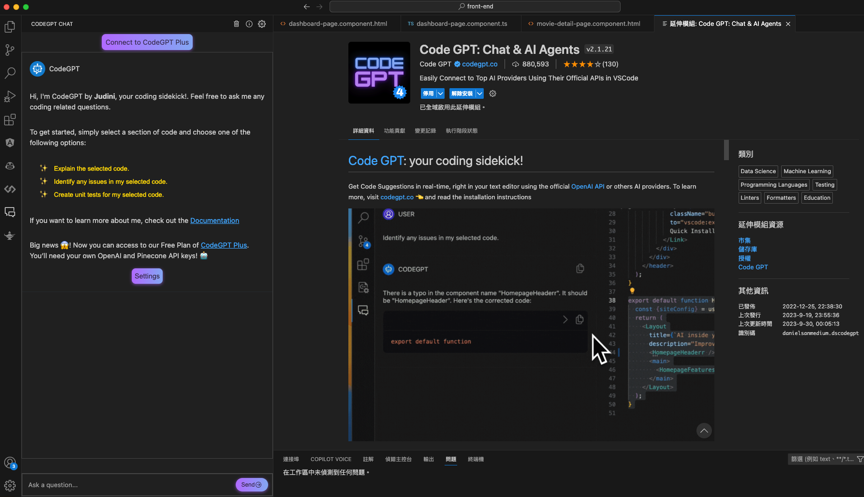
Task: Open the Accounts icon at the bottom of the activity bar
Action: [x=10, y=463]
